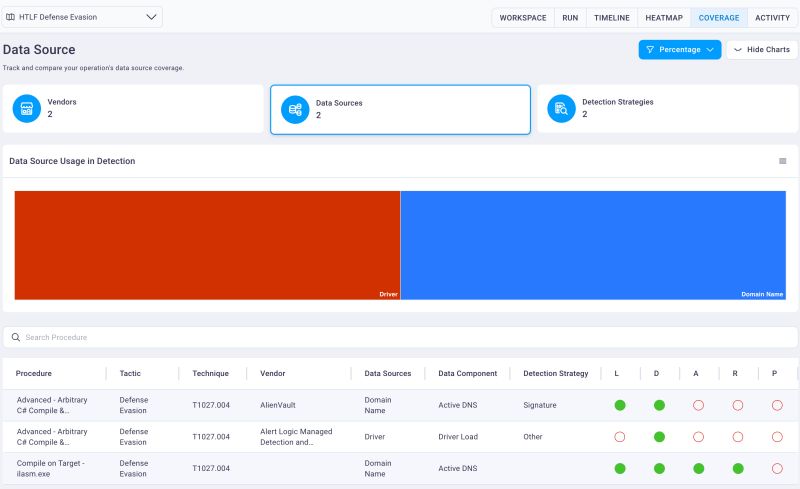Click the blue Domain Name treemap block

click(593, 245)
